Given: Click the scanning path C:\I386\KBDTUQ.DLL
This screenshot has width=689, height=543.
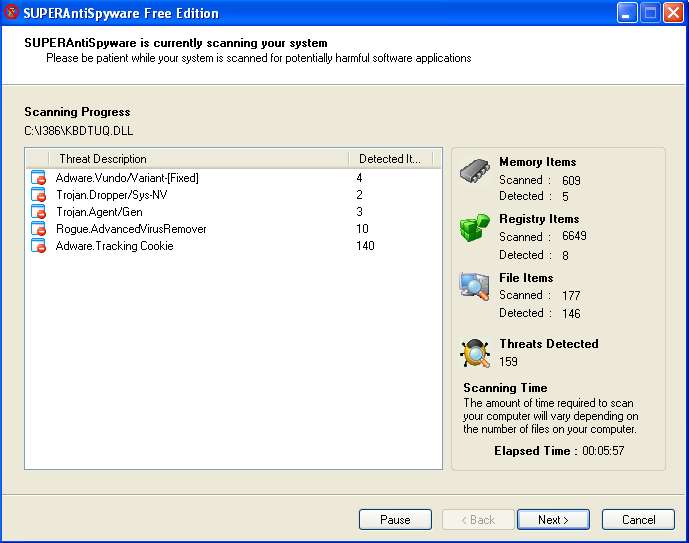Looking at the screenshot, I should point(79,131).
